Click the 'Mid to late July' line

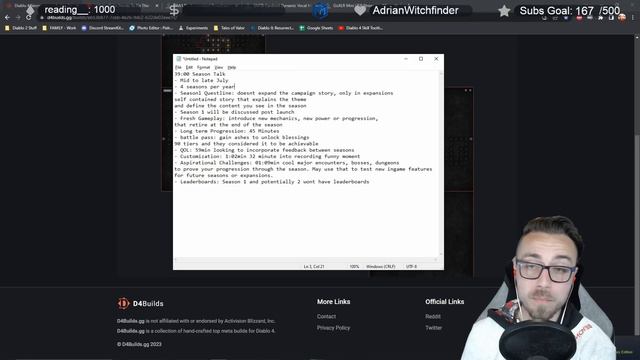[201, 80]
